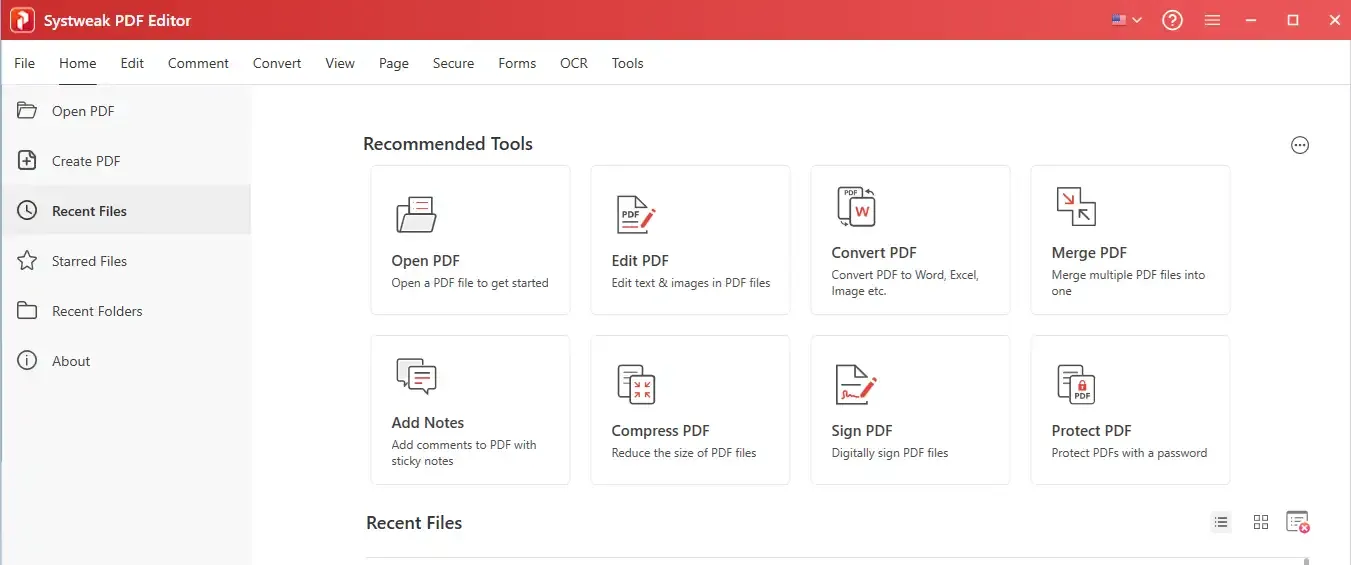Click the Convert PDF tool card icon
Screen dimensions: 1351x565
(x=856, y=206)
